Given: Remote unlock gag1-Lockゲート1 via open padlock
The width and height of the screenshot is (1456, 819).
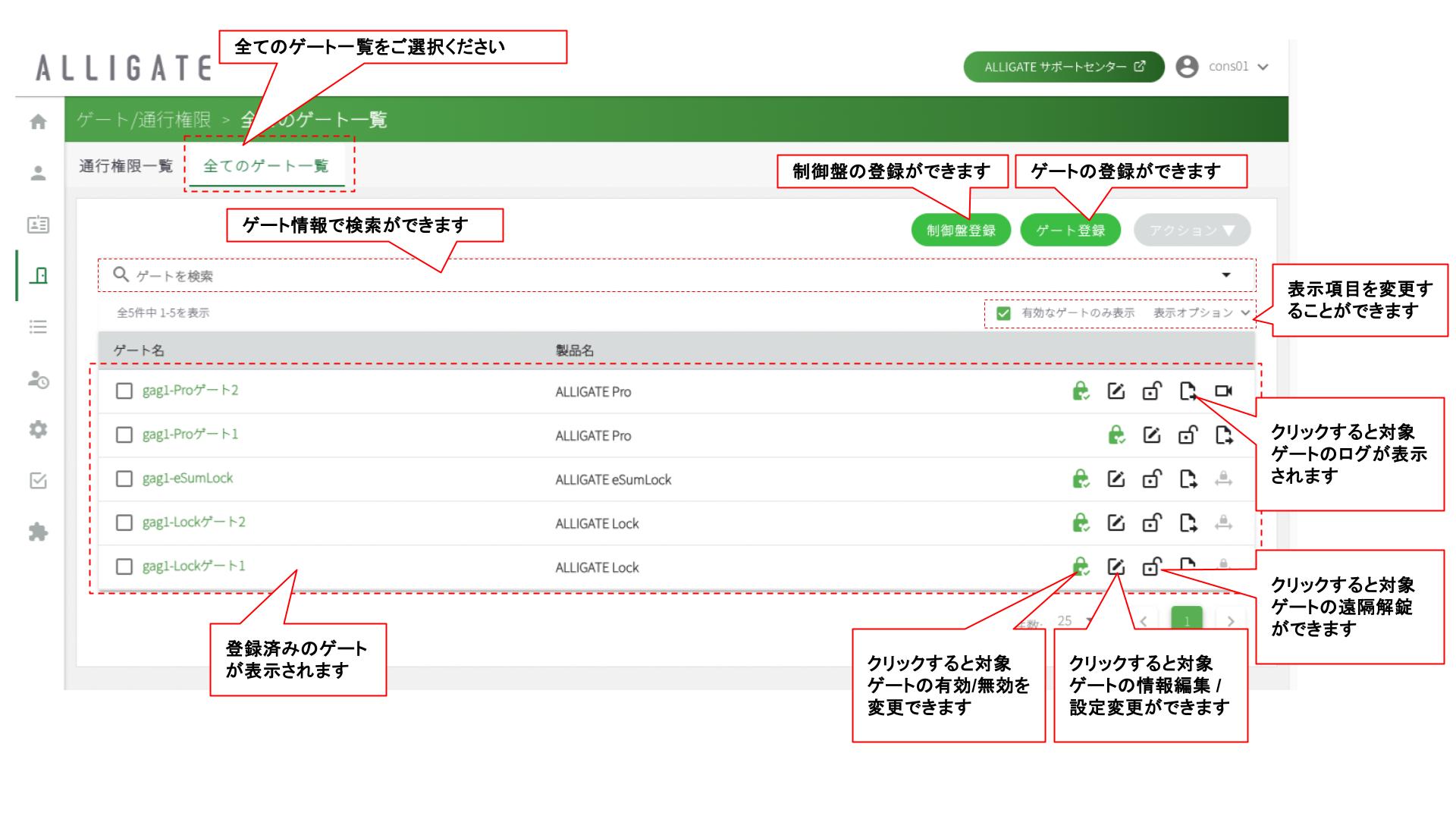Looking at the screenshot, I should [1152, 567].
